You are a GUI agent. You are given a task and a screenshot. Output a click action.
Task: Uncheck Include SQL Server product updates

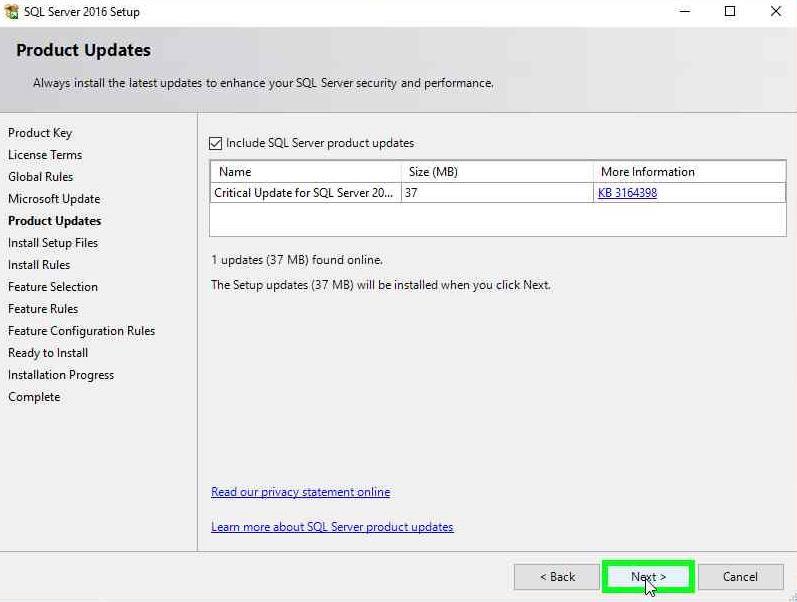coord(216,143)
